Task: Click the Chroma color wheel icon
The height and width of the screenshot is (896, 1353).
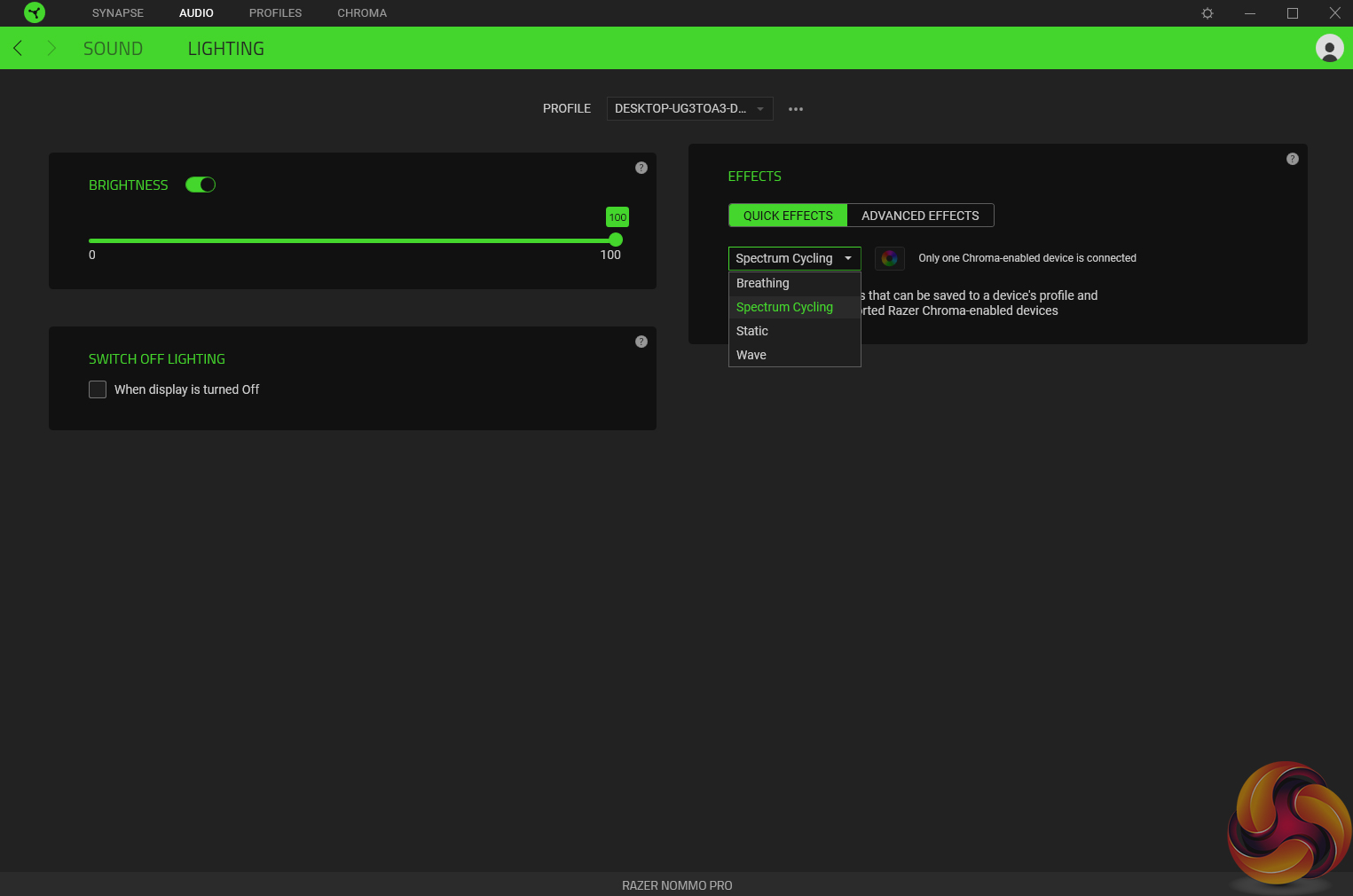Action: pos(890,258)
